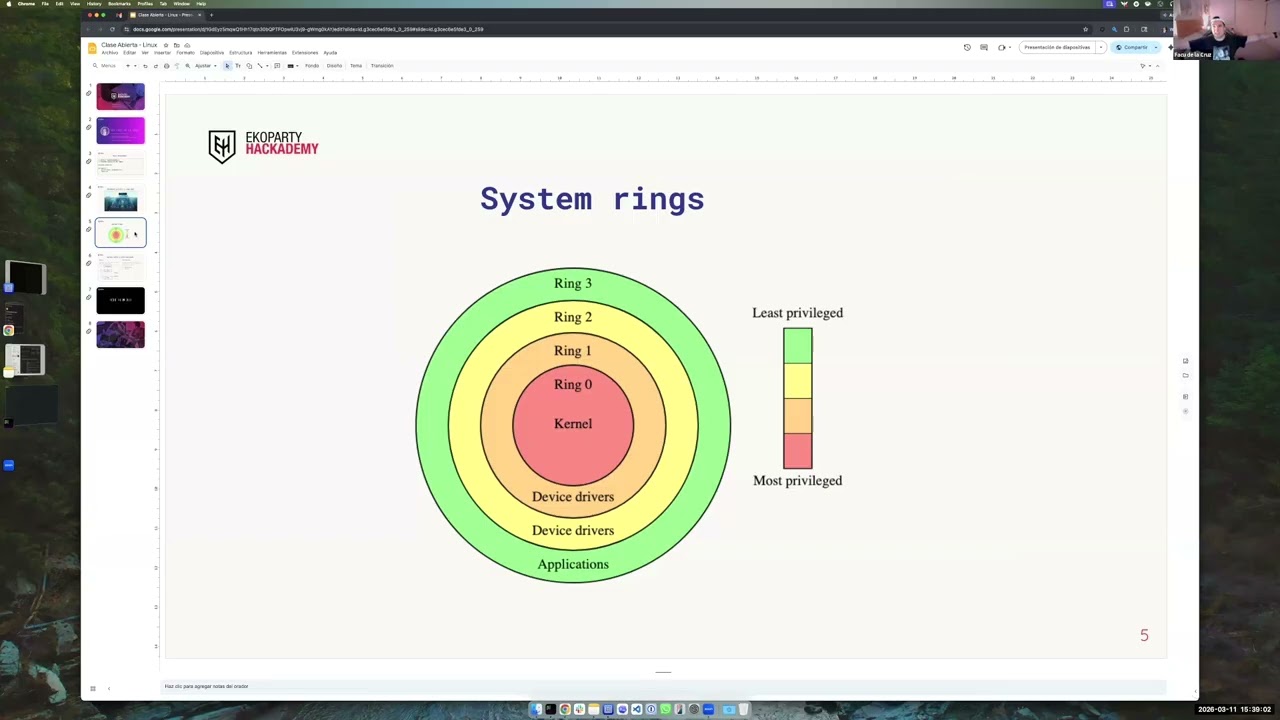The image size is (1280, 720).
Task: Open the Line tool dropdown arrow
Action: tap(267, 66)
